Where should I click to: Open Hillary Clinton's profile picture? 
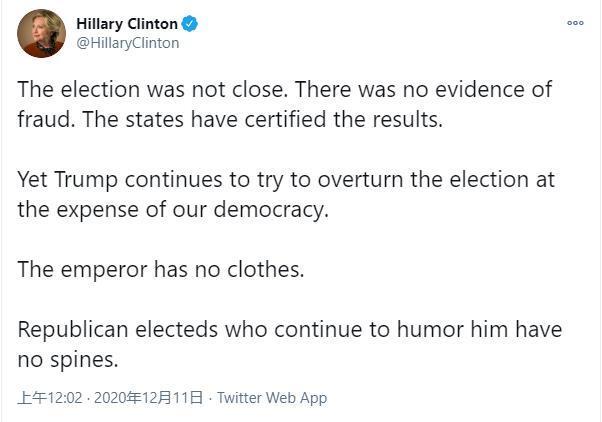coord(41,33)
